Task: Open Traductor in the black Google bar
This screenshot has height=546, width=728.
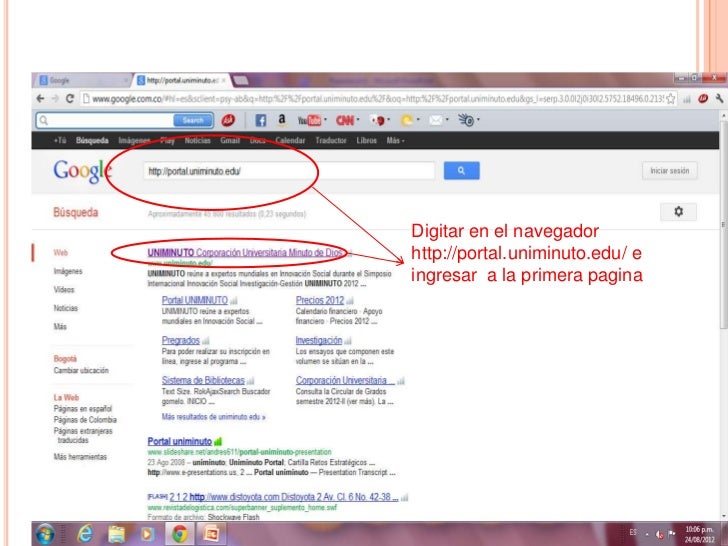Action: [331, 140]
